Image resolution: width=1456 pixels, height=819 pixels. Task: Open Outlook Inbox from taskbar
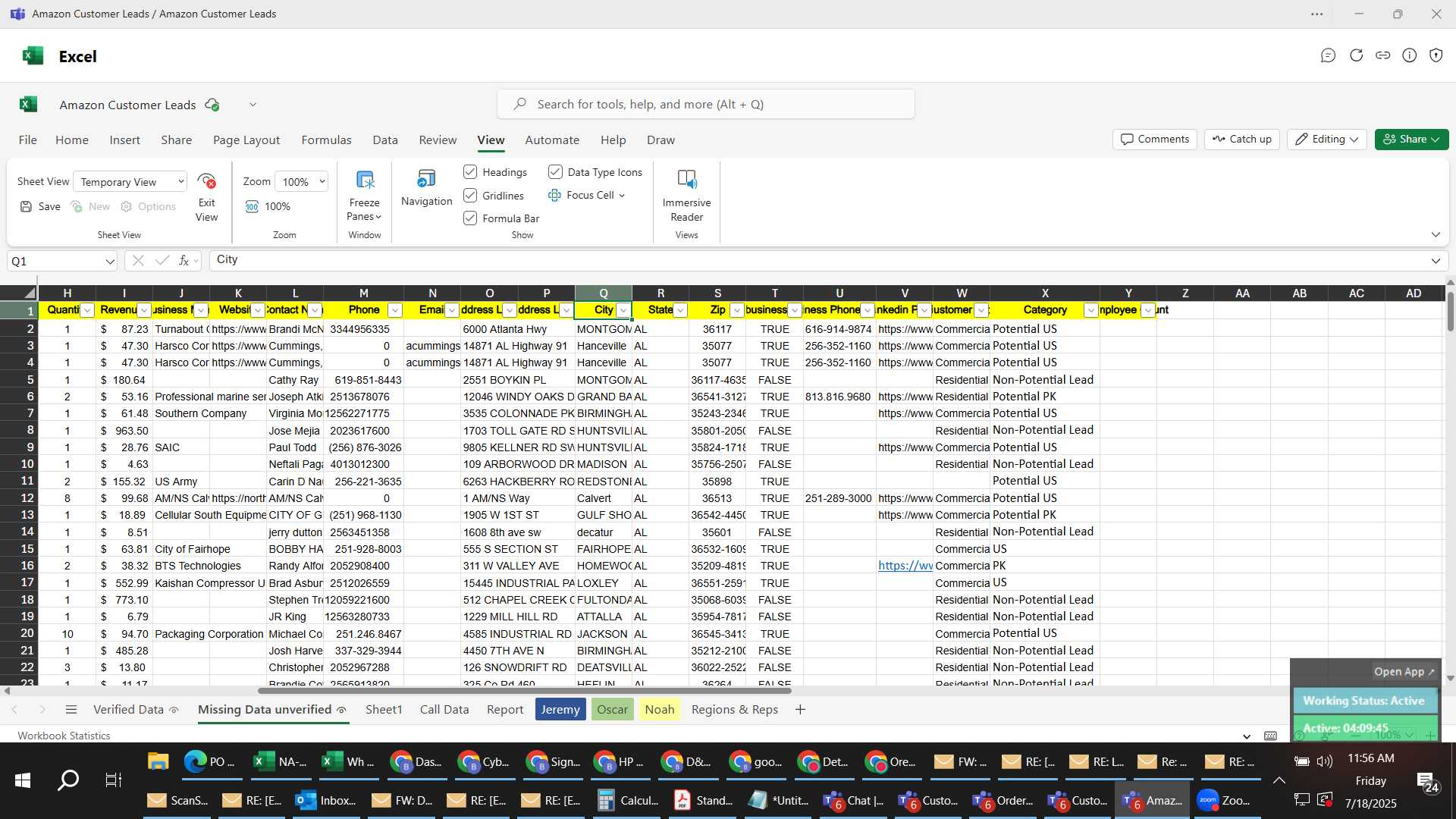point(327,800)
